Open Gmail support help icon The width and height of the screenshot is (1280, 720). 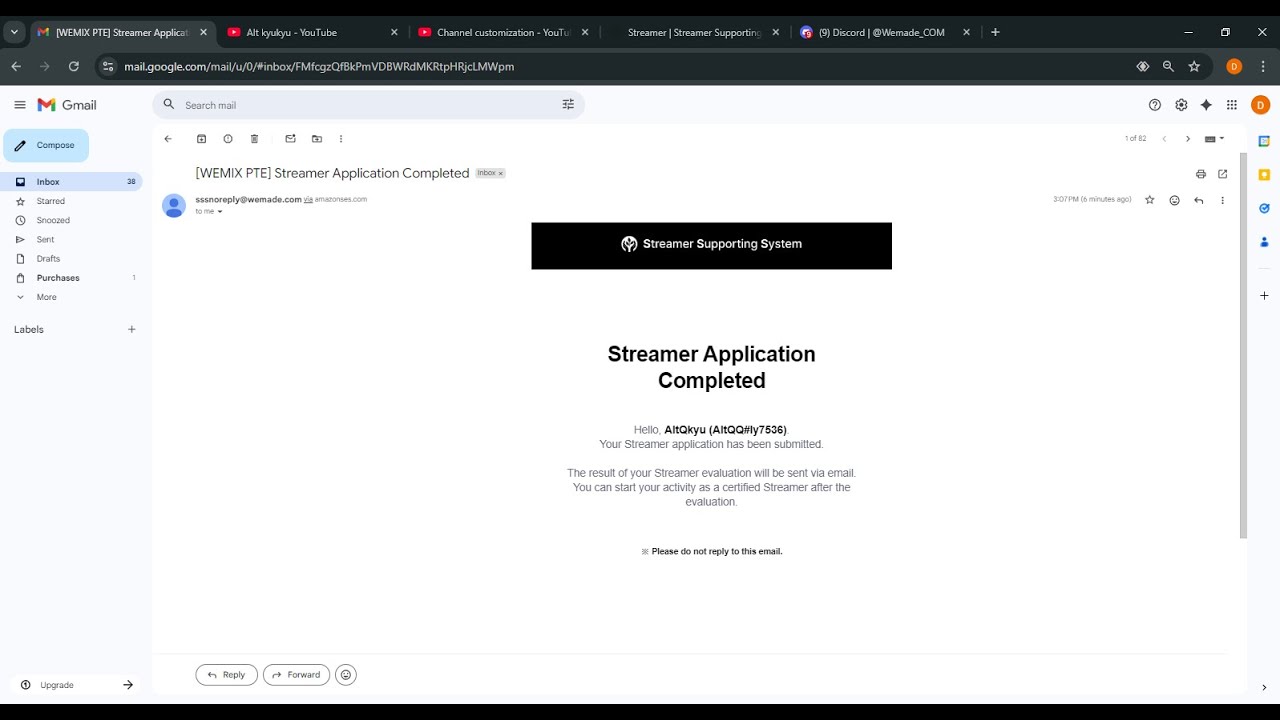click(x=1155, y=105)
